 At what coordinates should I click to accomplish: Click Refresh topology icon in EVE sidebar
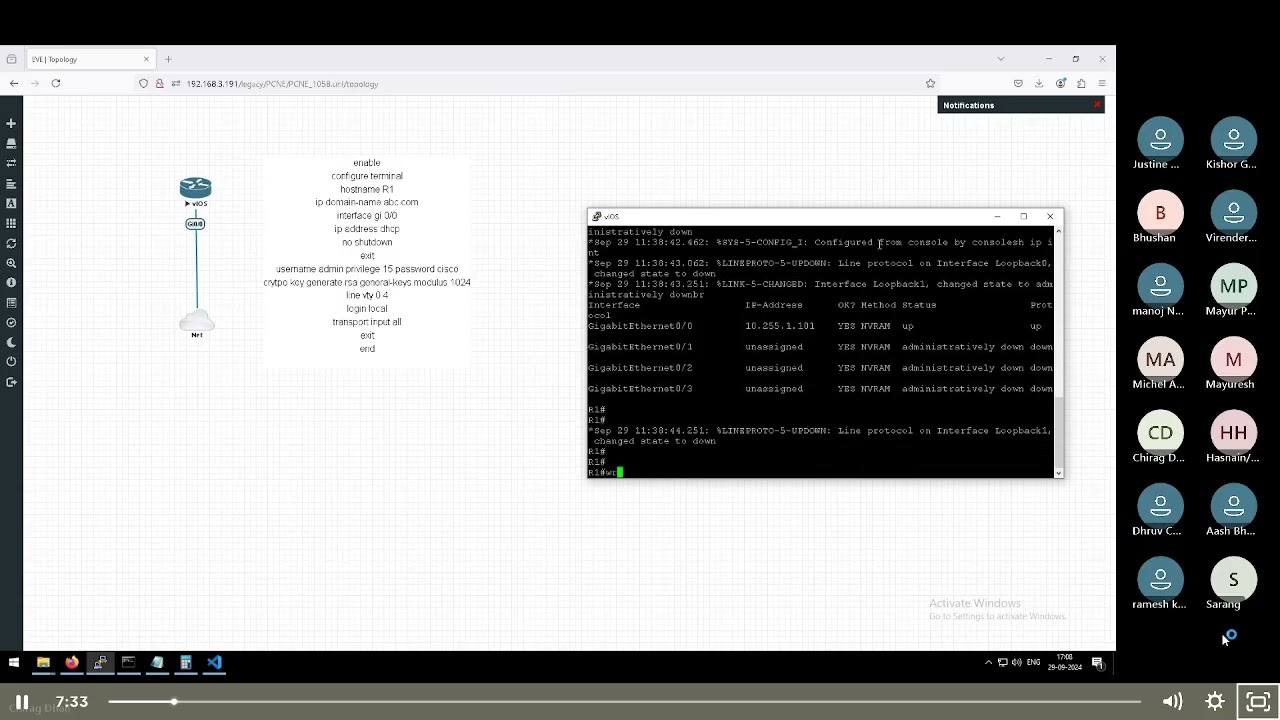point(11,243)
